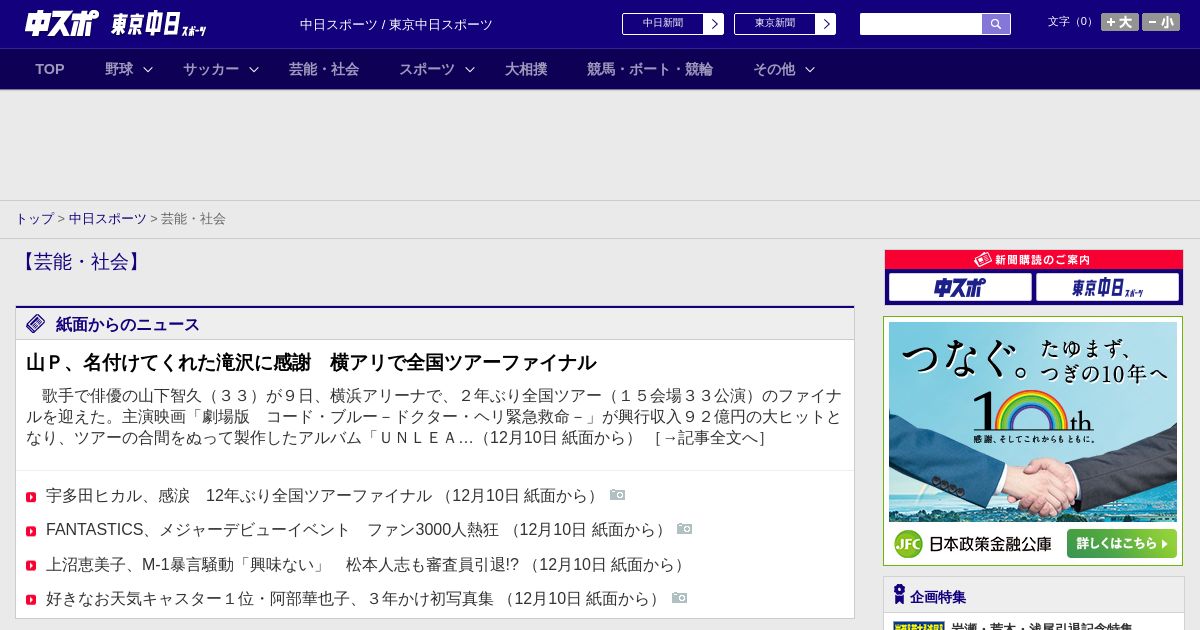Select 競馬・ボート・競輪 in navigation

click(x=650, y=69)
